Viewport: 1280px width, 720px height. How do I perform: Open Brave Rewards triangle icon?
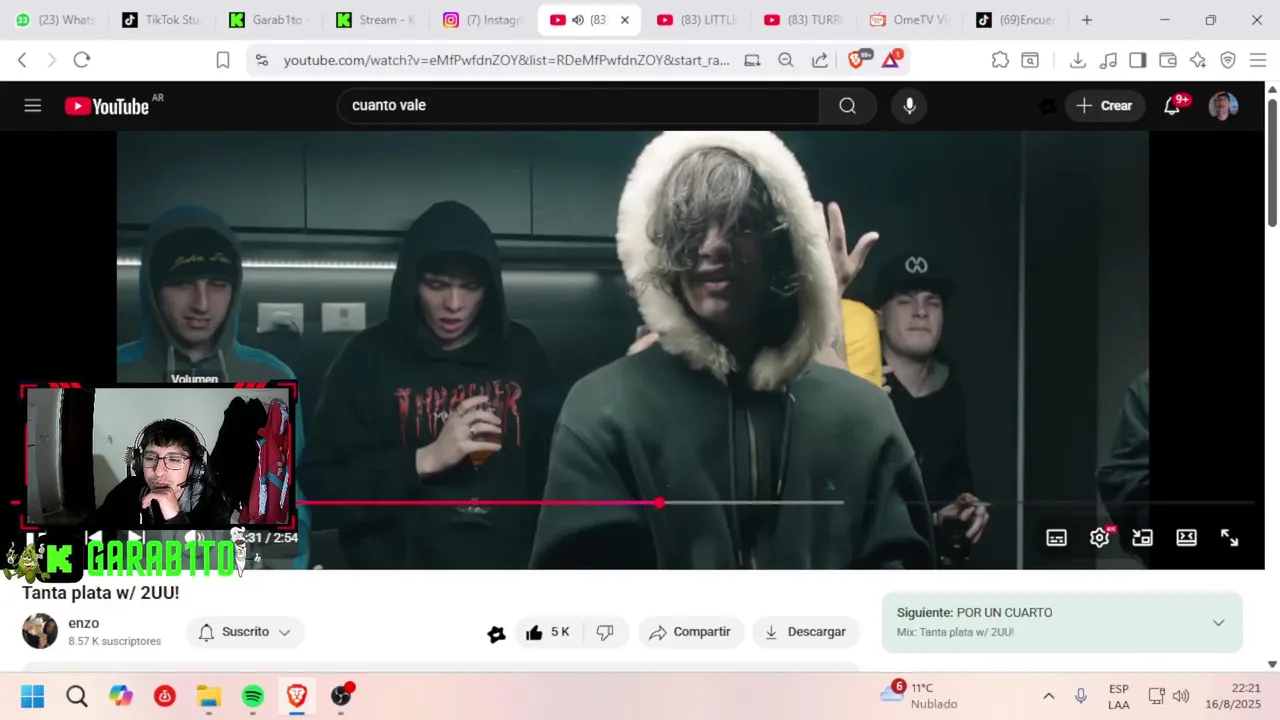pos(891,60)
